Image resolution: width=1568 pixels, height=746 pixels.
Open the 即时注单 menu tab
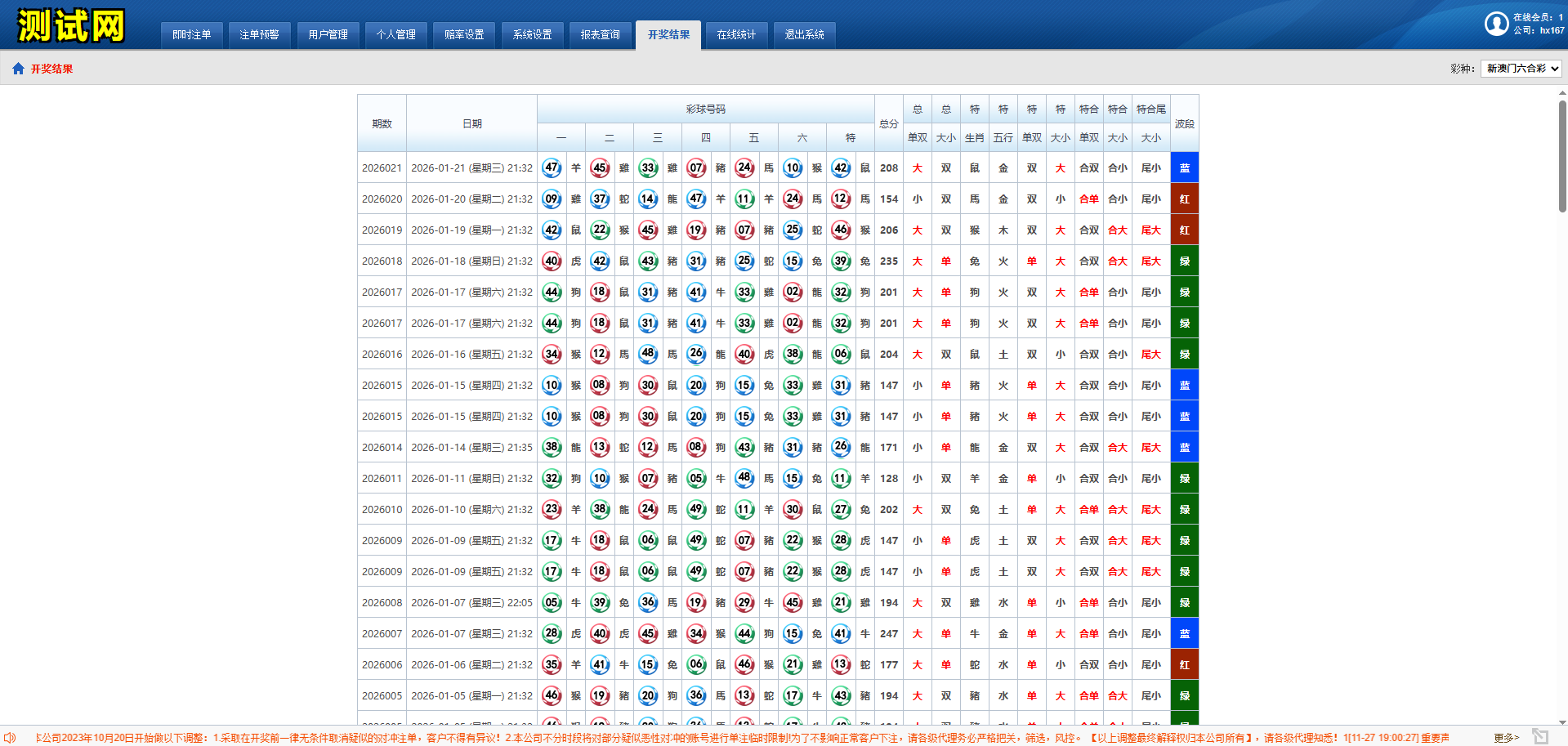[x=191, y=34]
